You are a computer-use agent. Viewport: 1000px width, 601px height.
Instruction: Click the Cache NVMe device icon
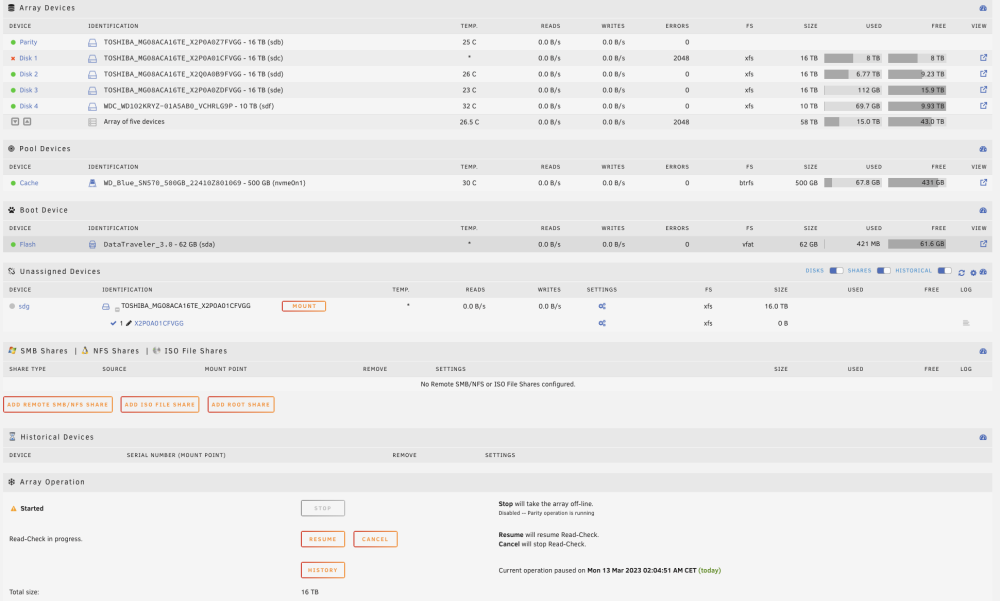coord(92,182)
